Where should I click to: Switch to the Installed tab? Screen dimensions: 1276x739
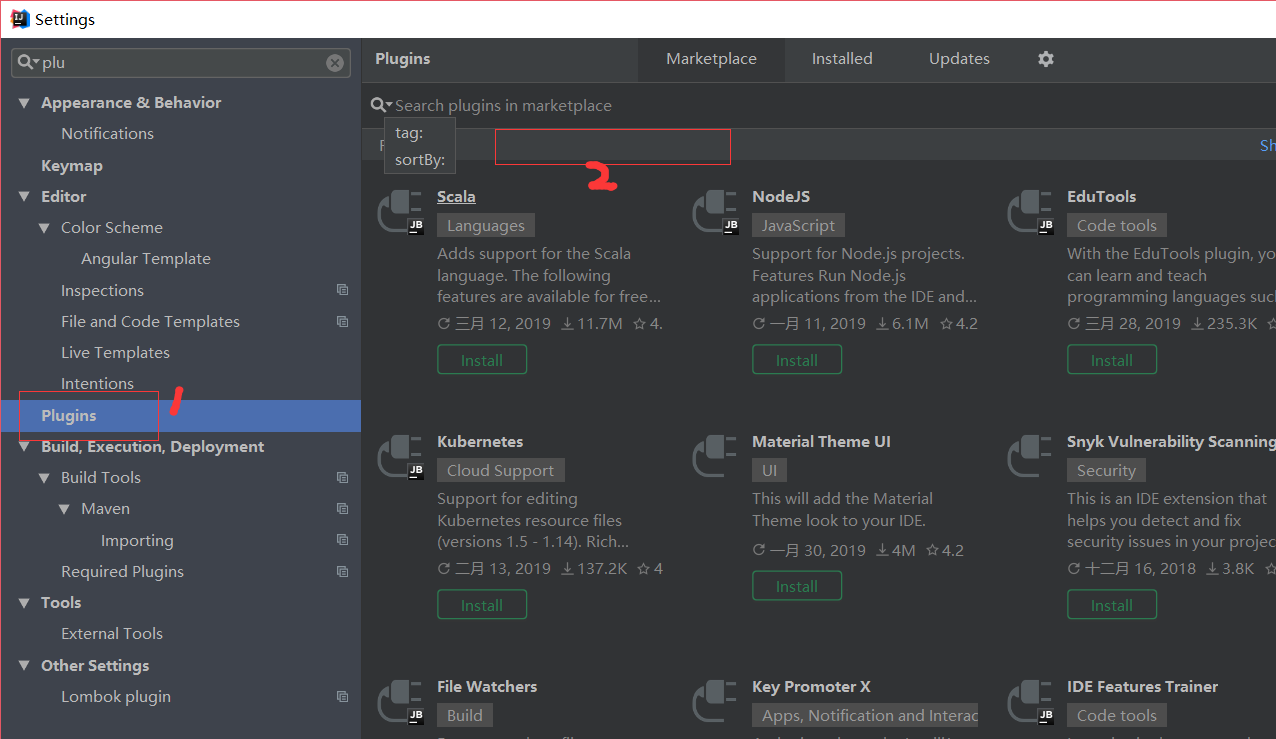point(842,59)
